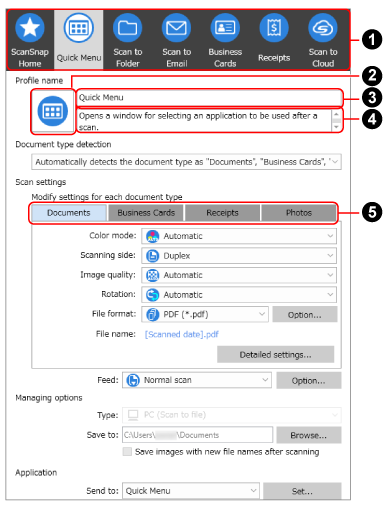Screen dimensions: 384x508
Task: Open the Color mode dropdown
Action: click(x=239, y=236)
